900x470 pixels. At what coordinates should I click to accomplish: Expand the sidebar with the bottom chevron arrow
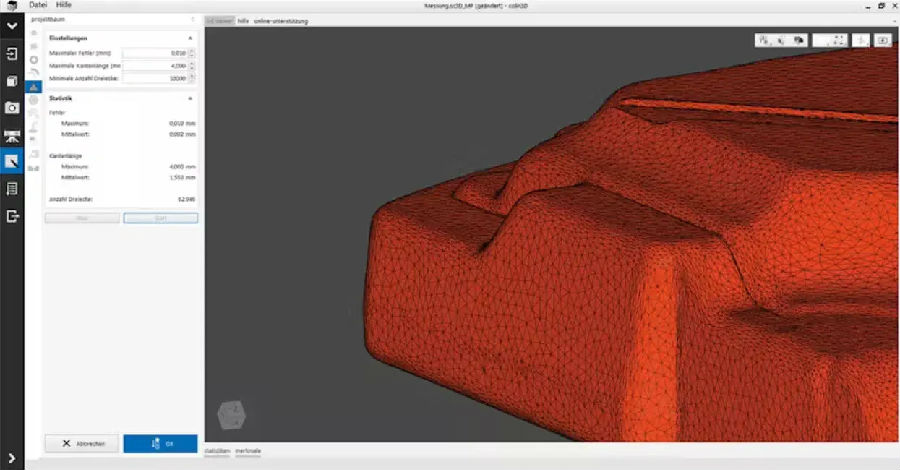(x=12, y=457)
